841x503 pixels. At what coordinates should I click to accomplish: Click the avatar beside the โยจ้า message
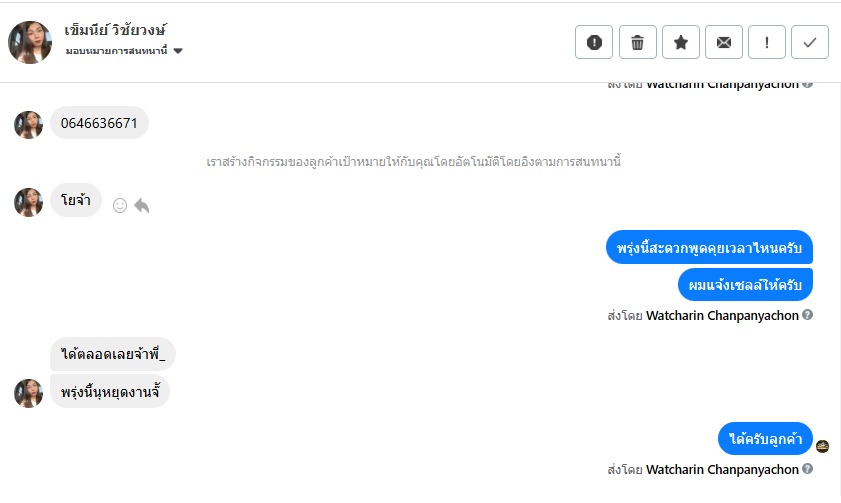point(29,202)
